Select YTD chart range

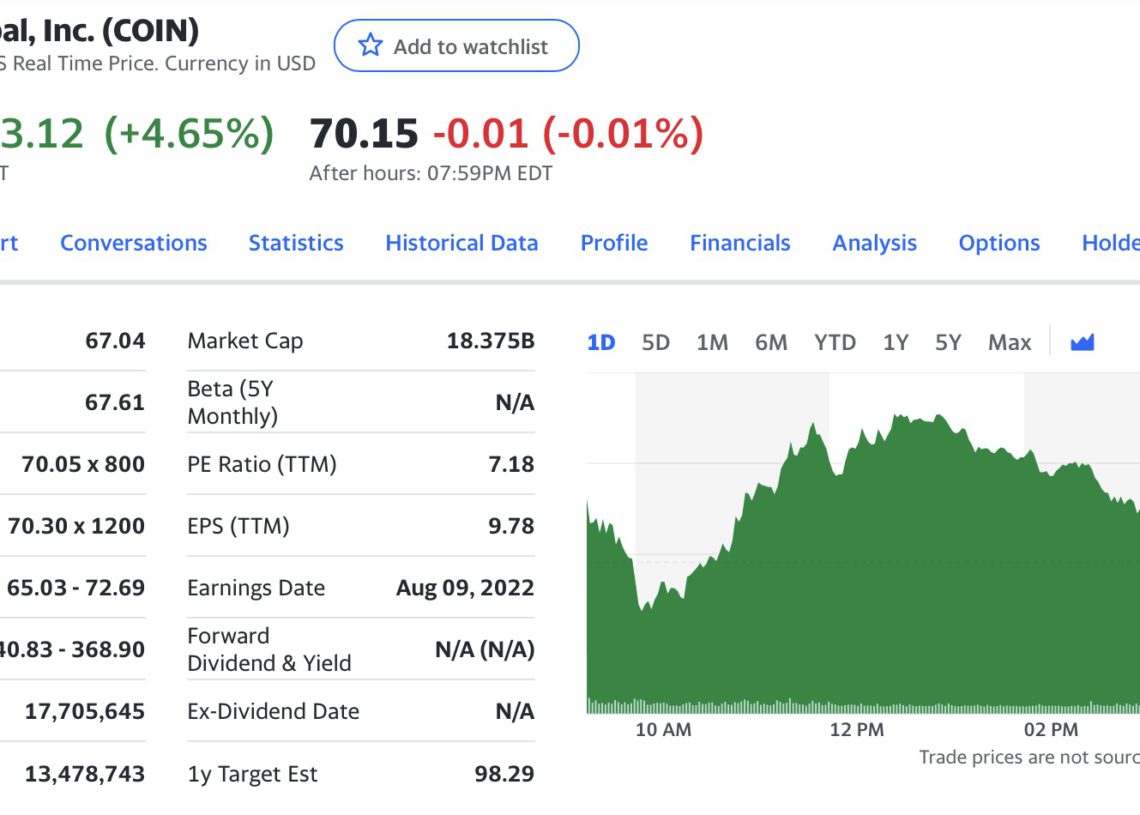click(834, 343)
